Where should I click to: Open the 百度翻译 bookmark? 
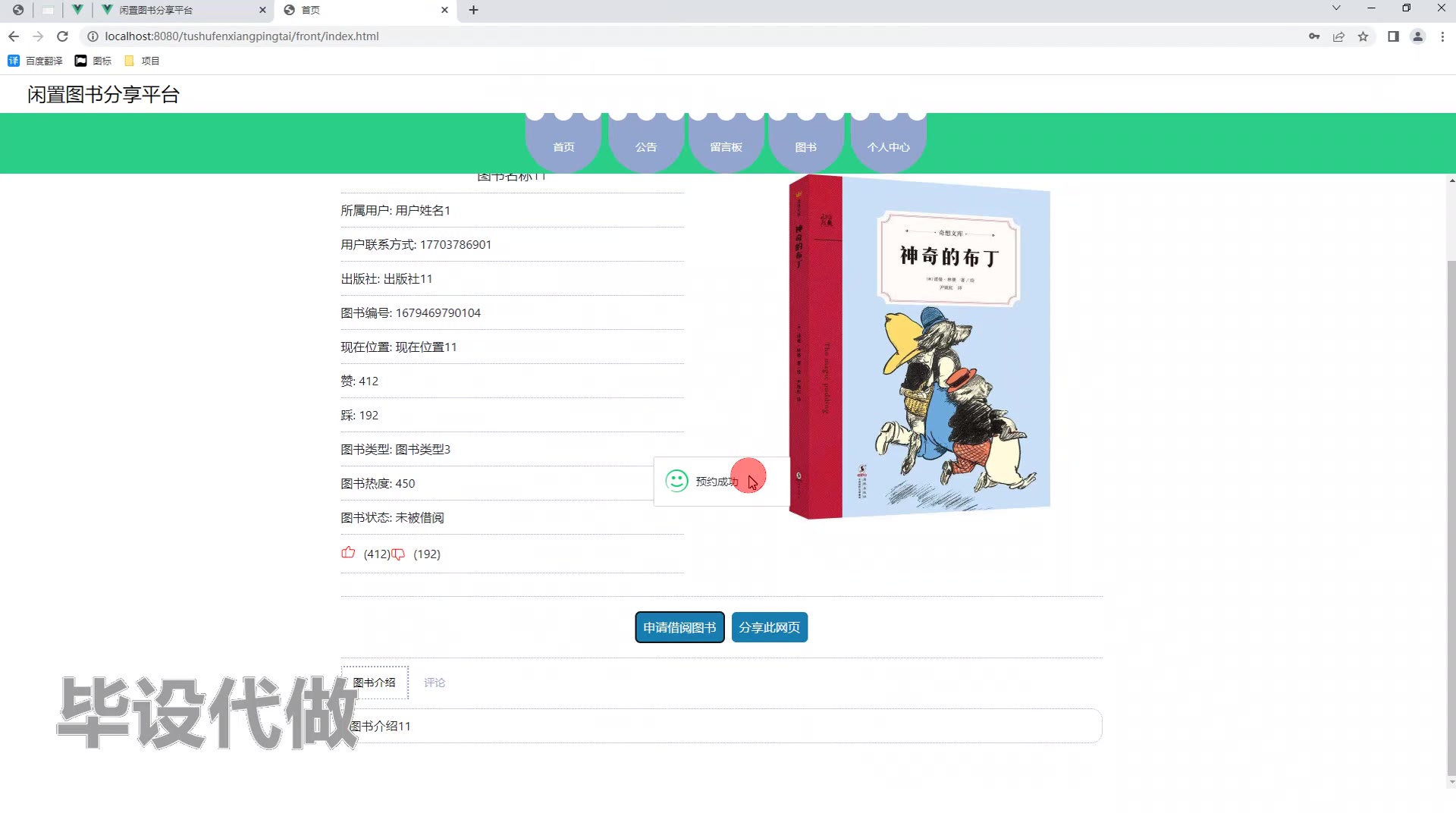[35, 61]
